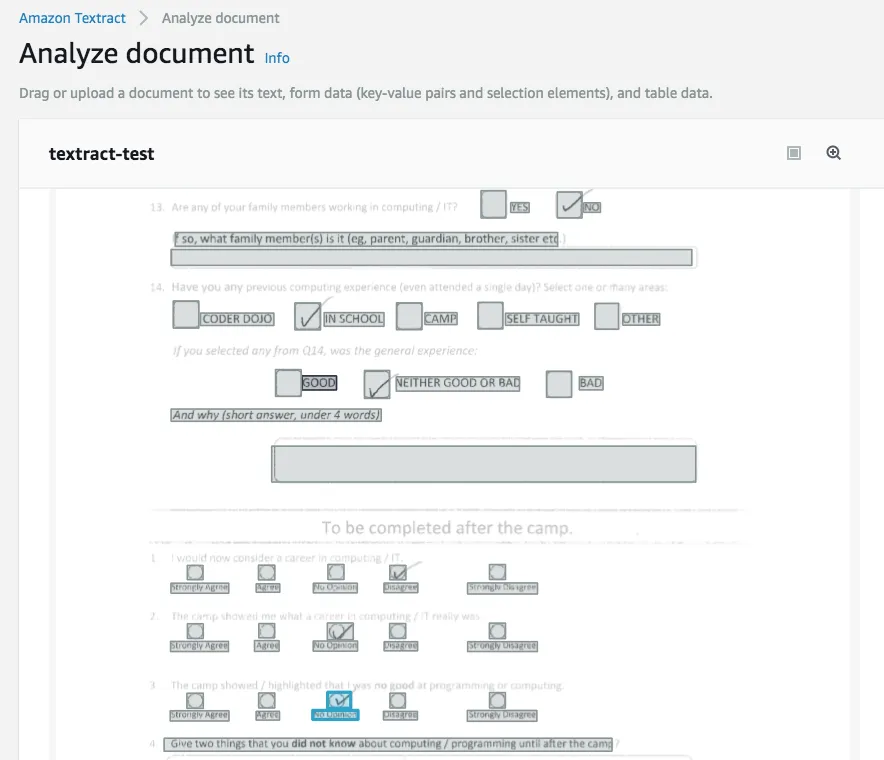The height and width of the screenshot is (760, 884).
Task: Select question 1 Disagree checked box
Action: [x=397, y=572]
